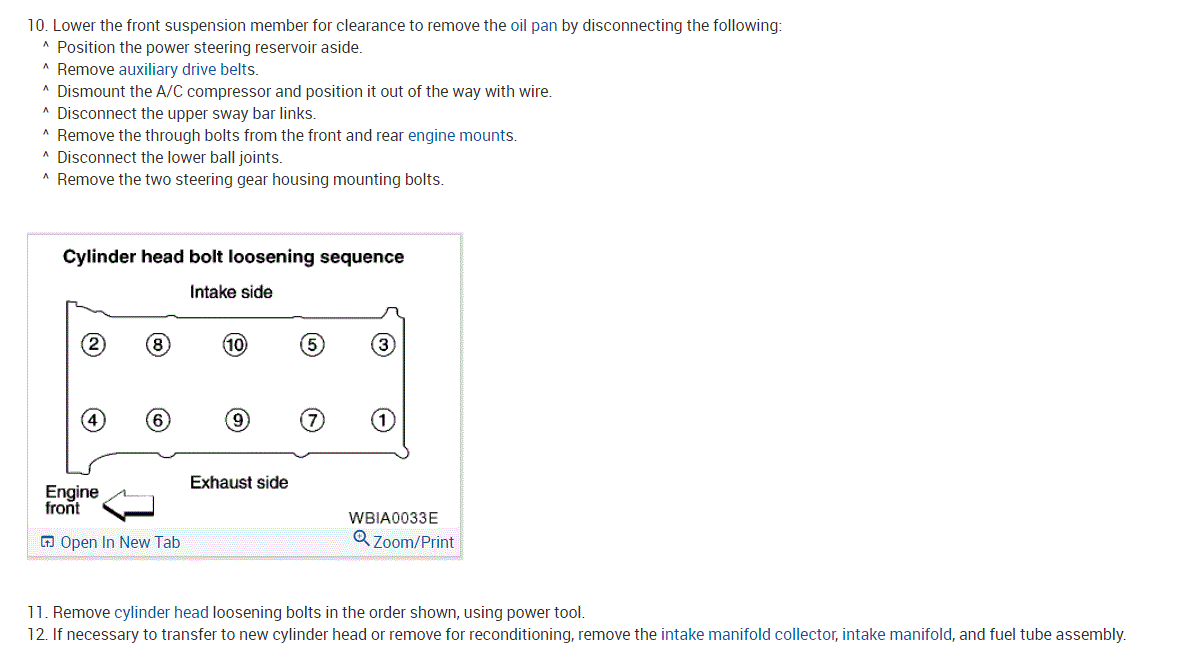Click the Open In New Tab text link

point(120,543)
